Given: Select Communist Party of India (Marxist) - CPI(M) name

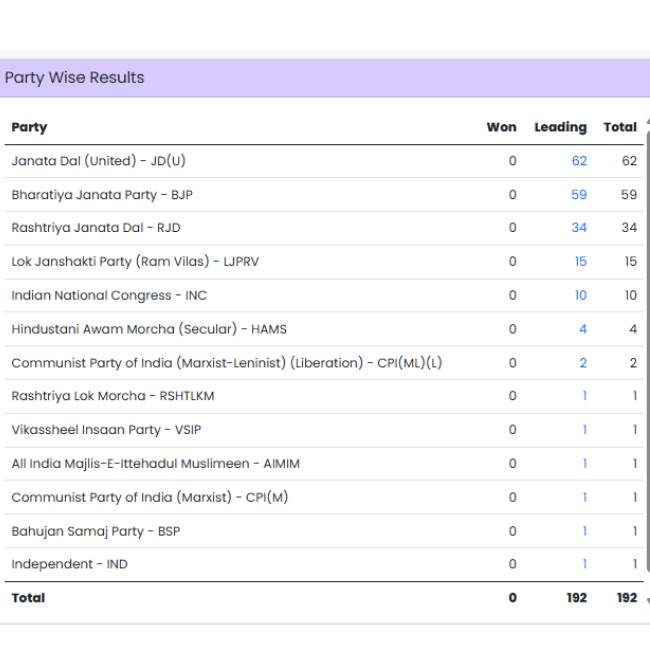Looking at the screenshot, I should tap(150, 497).
